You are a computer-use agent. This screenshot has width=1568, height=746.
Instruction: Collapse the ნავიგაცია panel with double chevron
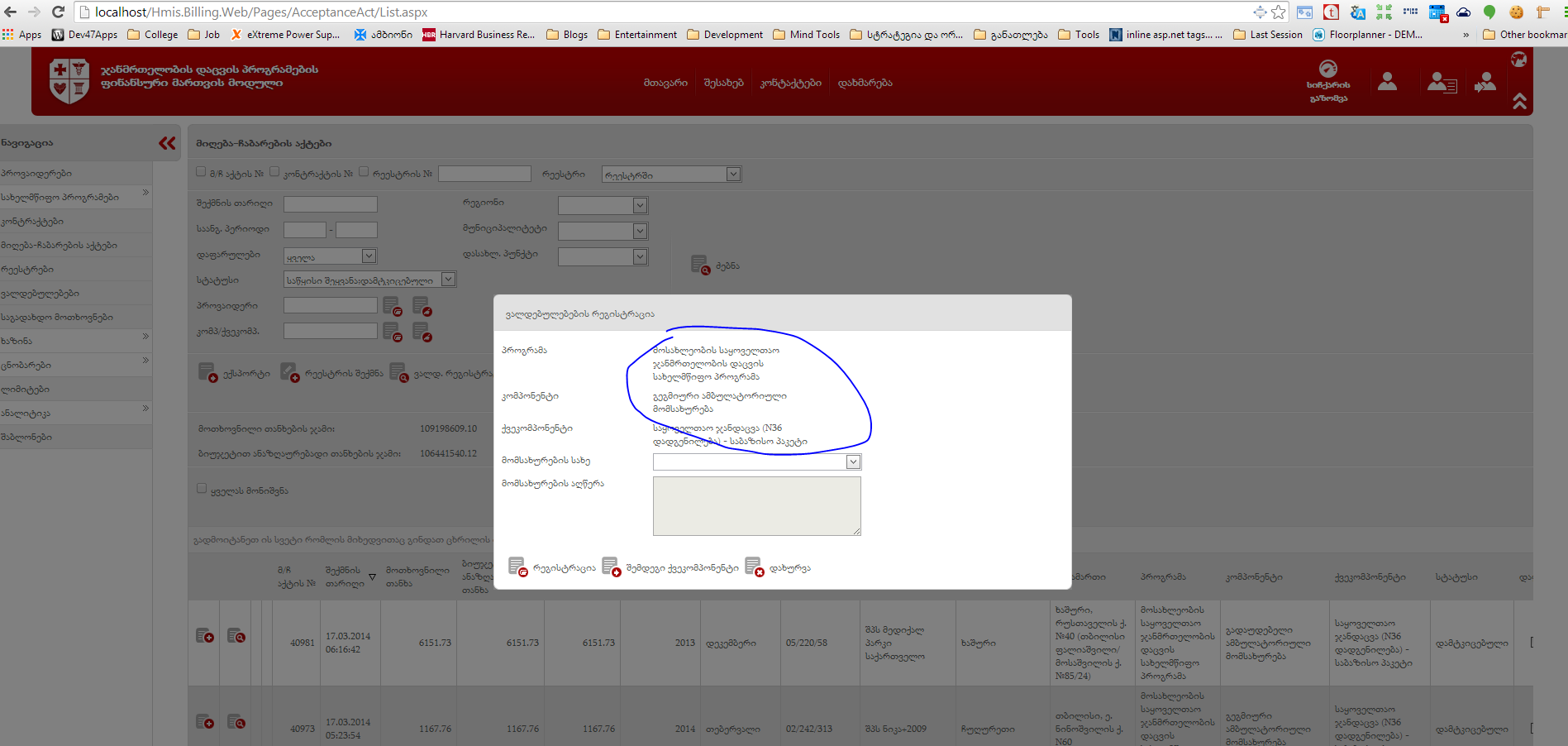(167, 143)
